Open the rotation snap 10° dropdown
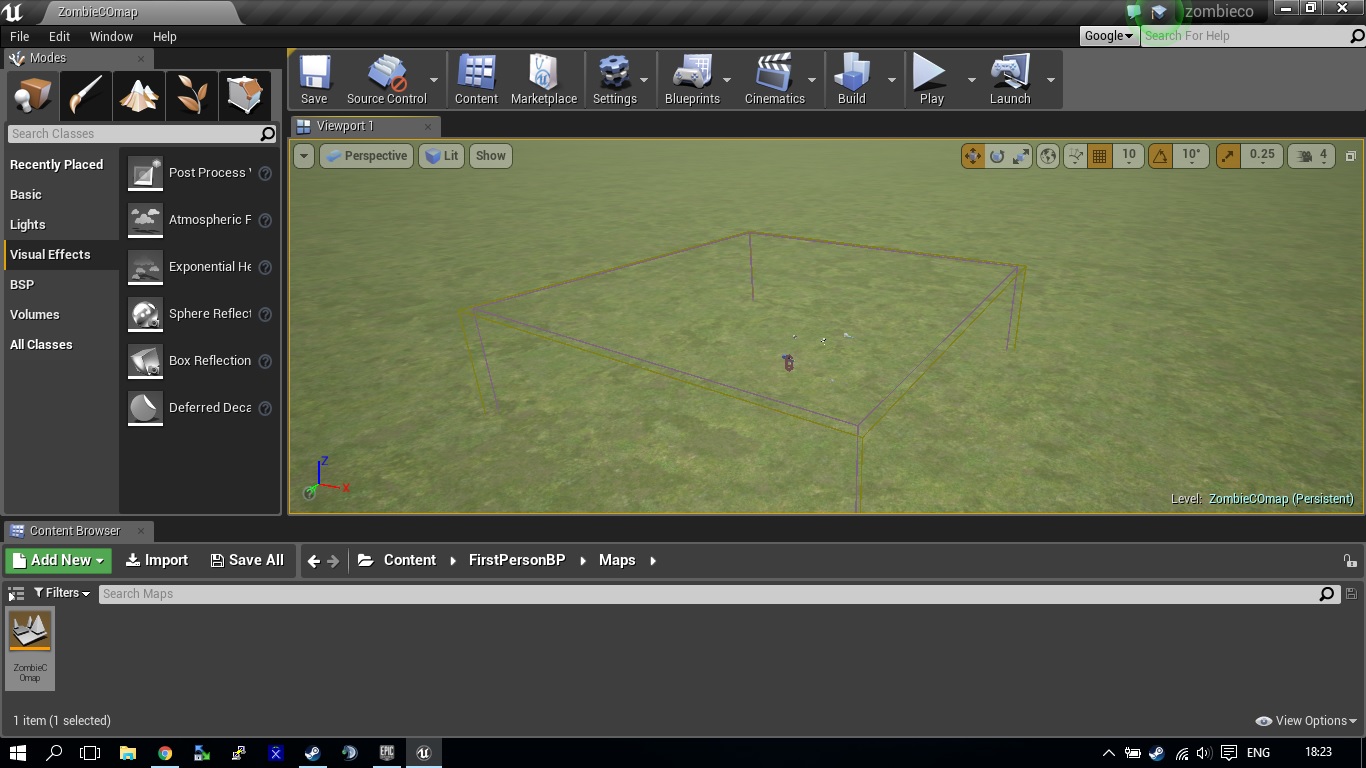The height and width of the screenshot is (768, 1366). tap(1191, 156)
